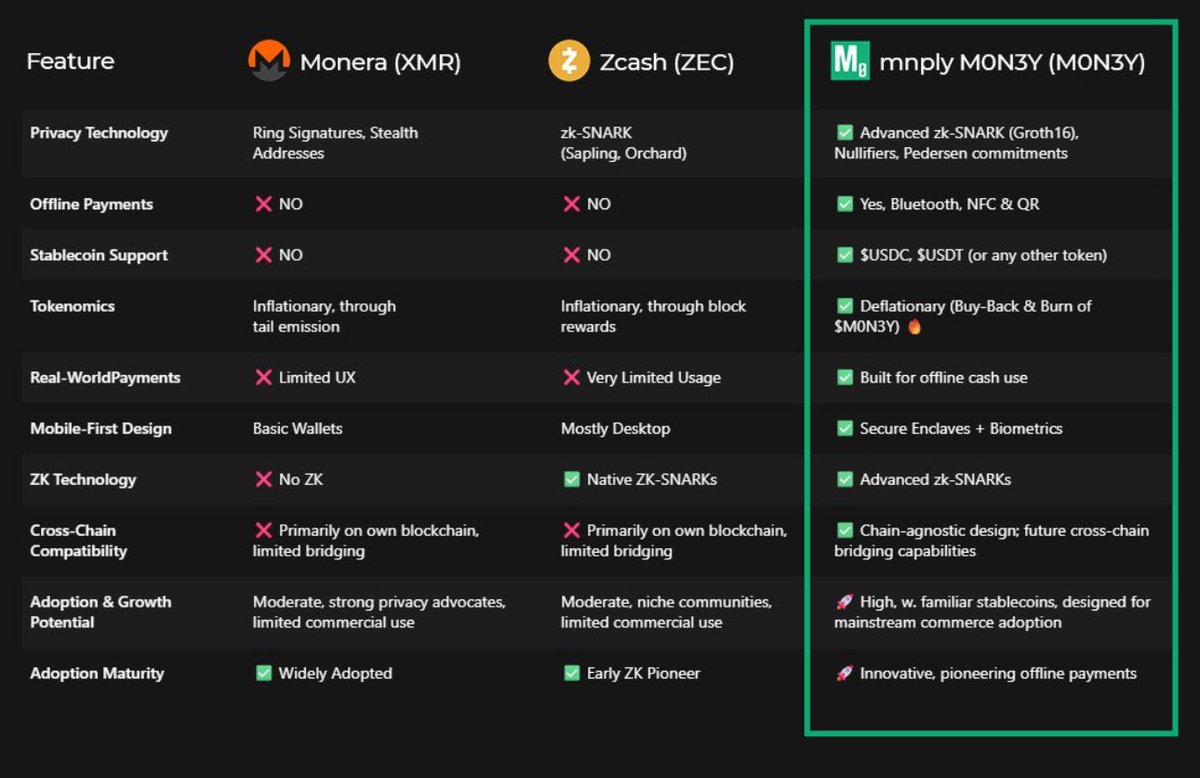Viewport: 1200px width, 778px height.
Task: Click the "Real-WorldPayments" row label
Action: coord(105,377)
